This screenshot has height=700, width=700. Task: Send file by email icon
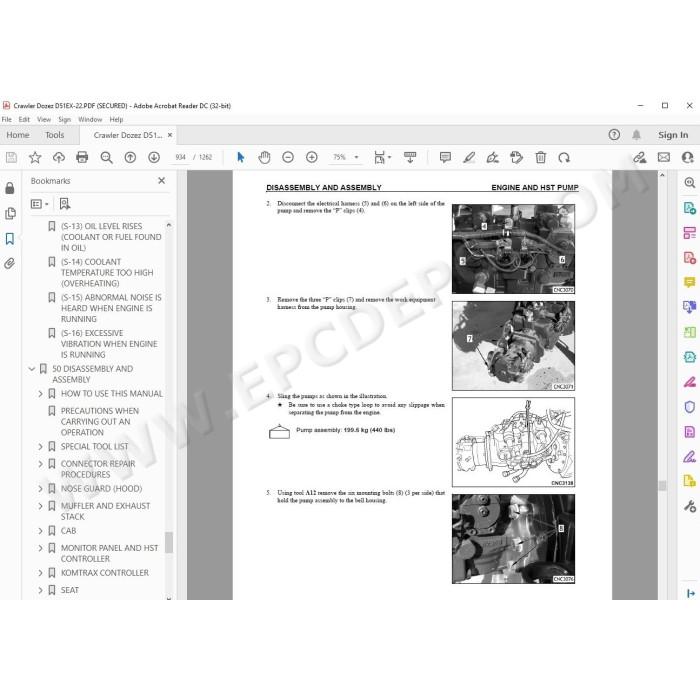[x=664, y=157]
